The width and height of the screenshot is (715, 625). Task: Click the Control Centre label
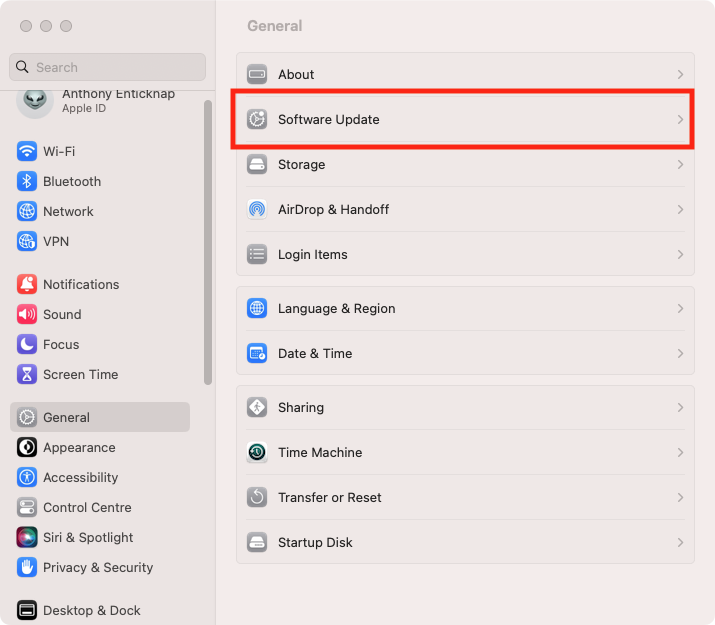point(87,508)
